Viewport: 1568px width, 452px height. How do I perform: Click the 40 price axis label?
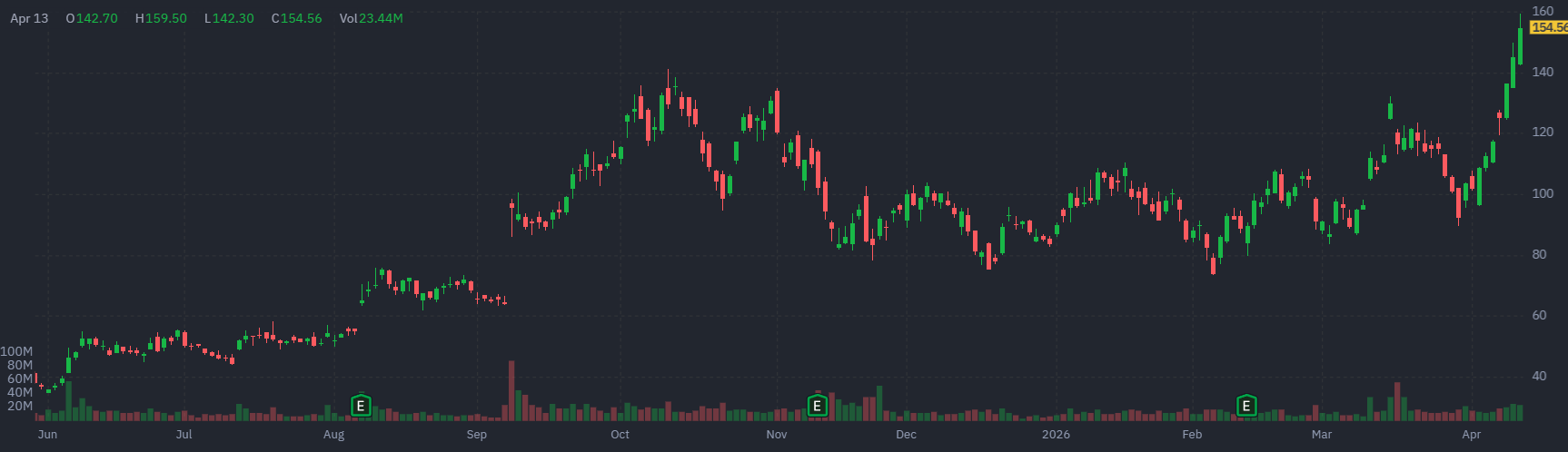click(1539, 376)
